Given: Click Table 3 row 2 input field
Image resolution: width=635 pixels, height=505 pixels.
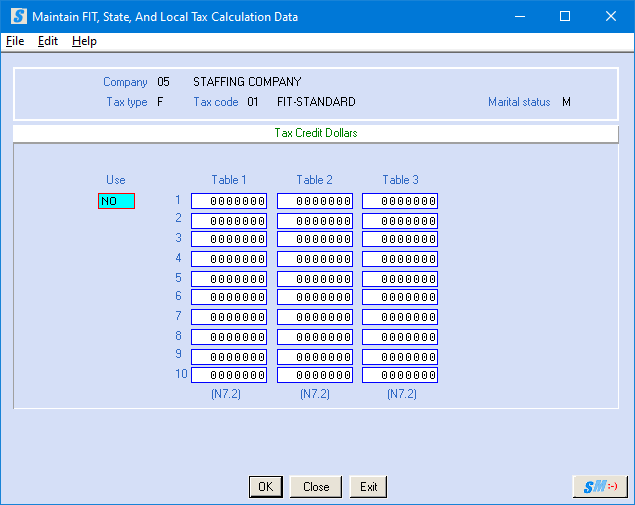Looking at the screenshot, I should click(x=400, y=221).
